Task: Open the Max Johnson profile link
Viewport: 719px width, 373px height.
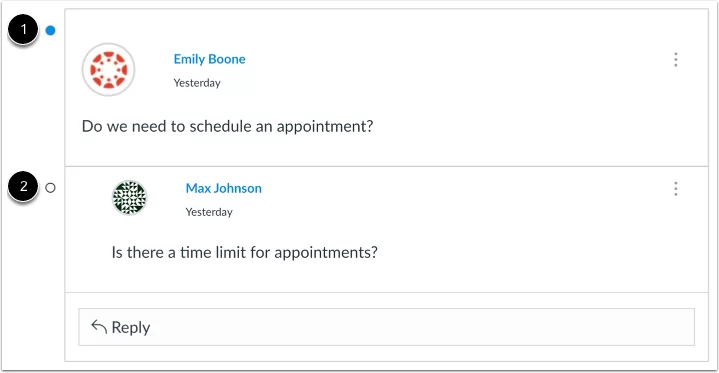Action: (x=224, y=188)
